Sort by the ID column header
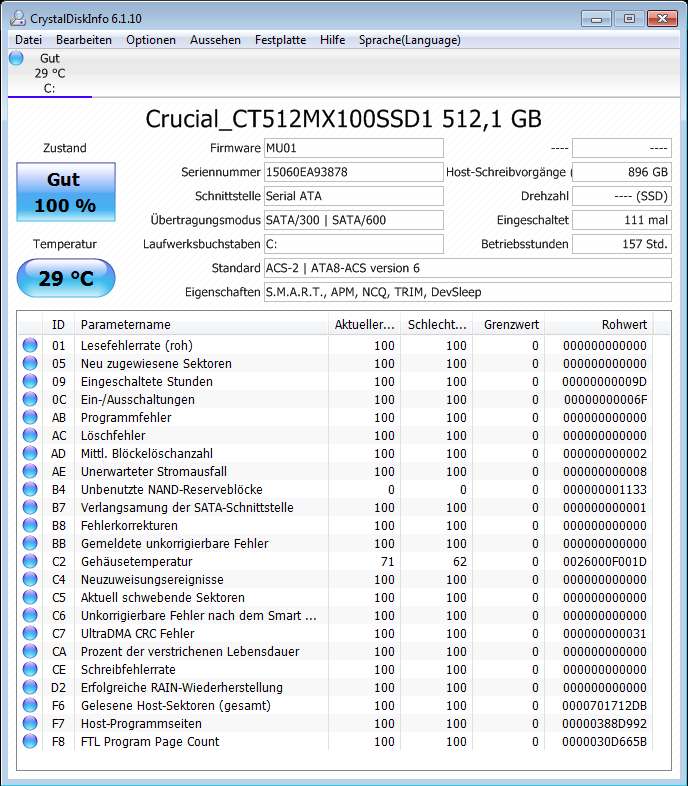 58,325
